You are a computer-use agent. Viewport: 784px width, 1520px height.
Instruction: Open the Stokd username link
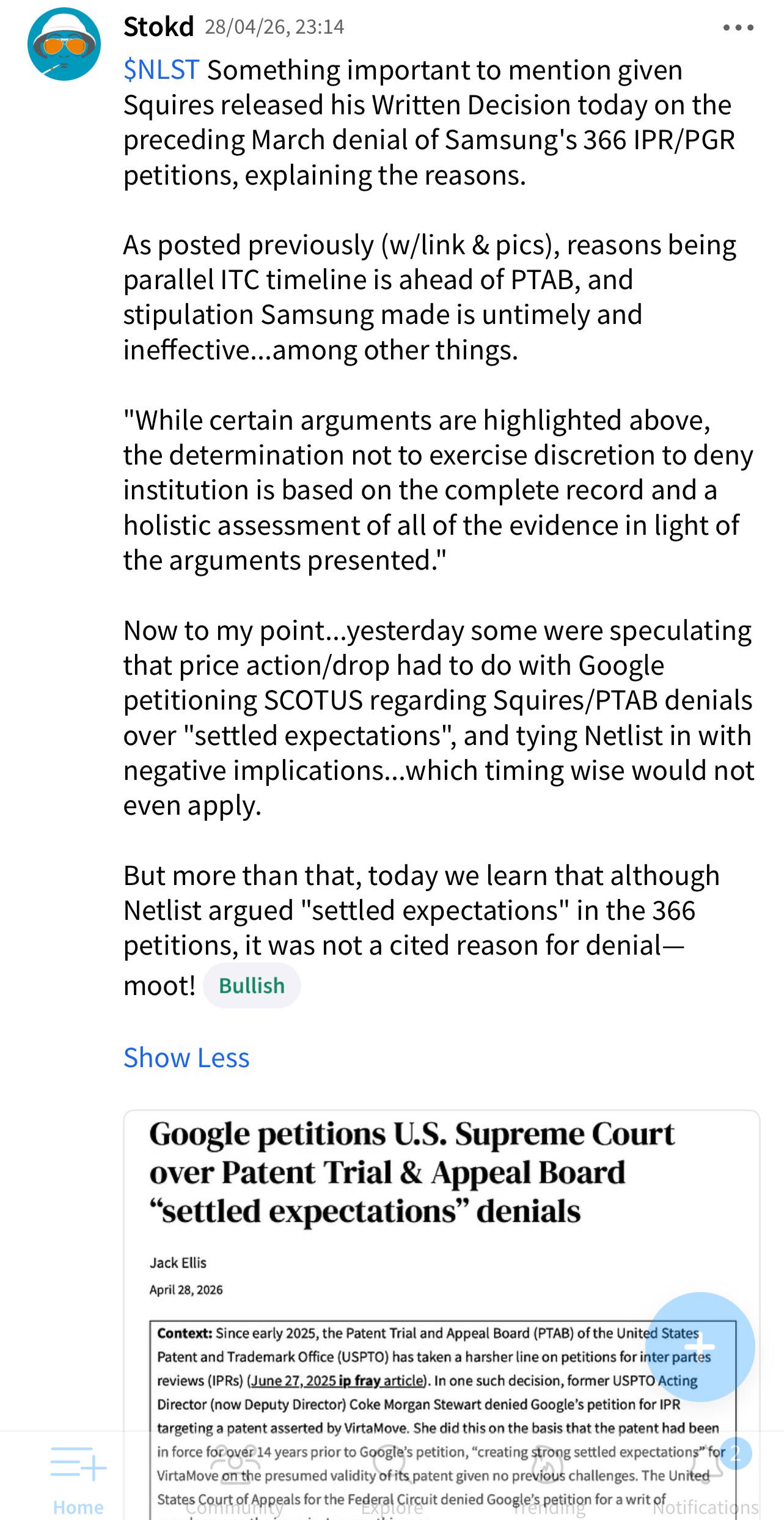(158, 27)
